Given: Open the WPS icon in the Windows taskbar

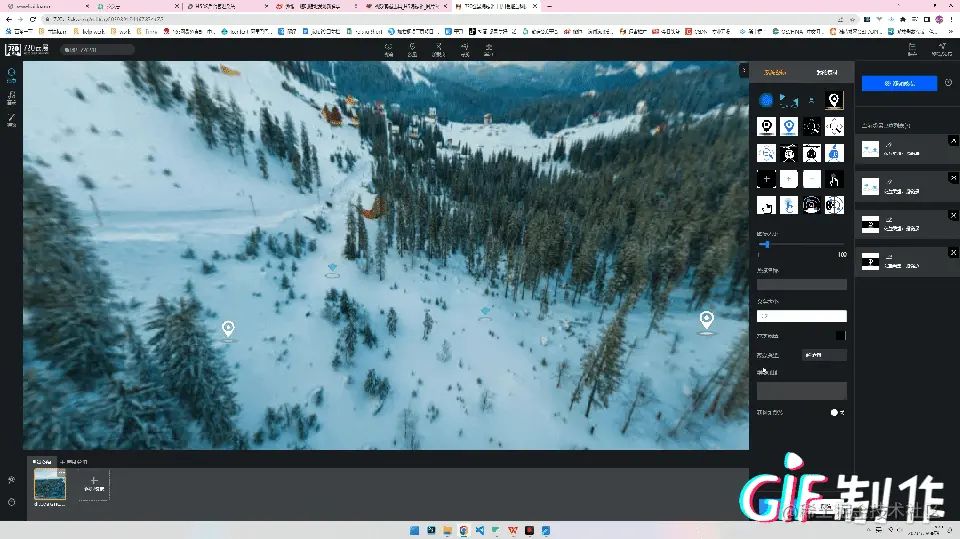Looking at the screenshot, I should click(x=513, y=530).
